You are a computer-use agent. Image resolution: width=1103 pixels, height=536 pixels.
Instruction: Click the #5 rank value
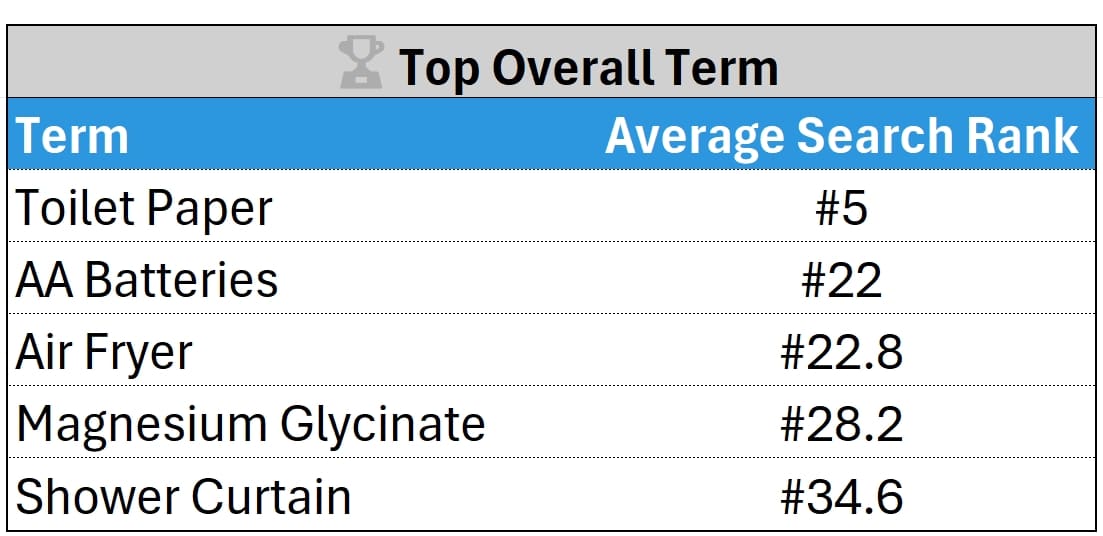(x=841, y=208)
